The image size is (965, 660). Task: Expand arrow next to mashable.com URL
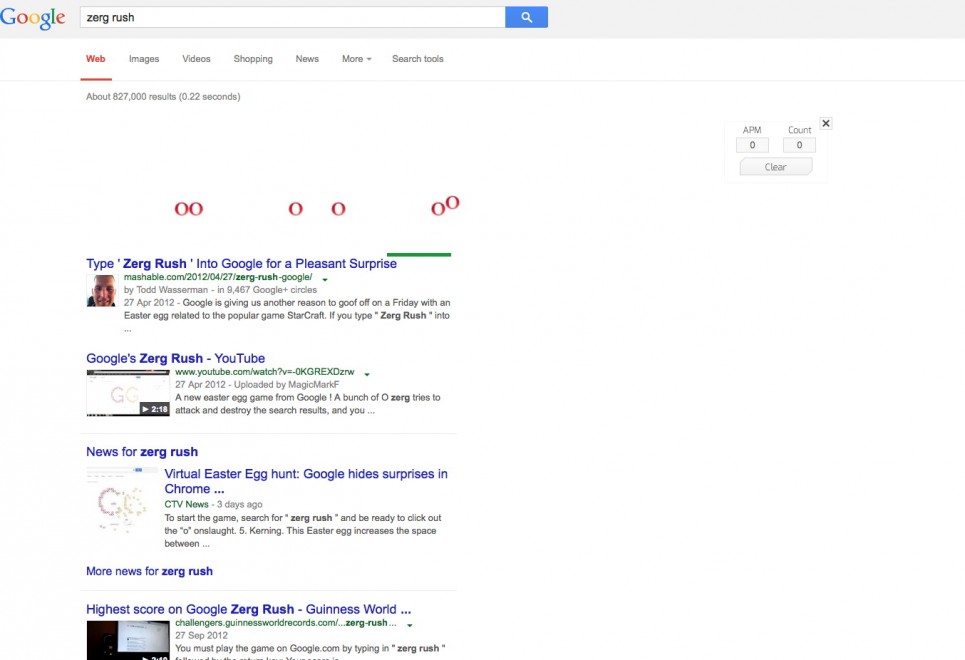click(x=325, y=280)
